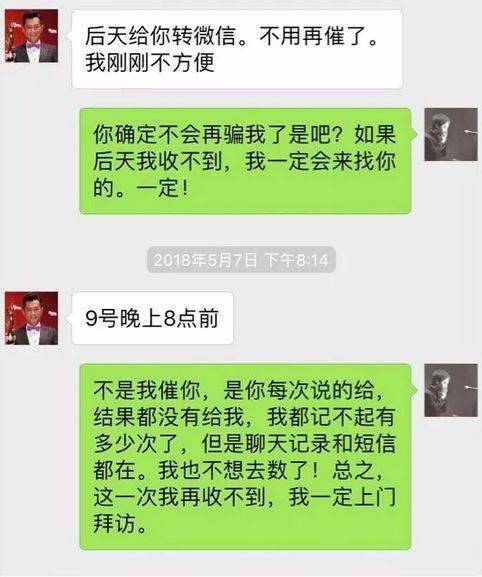Click the line "不是我催你，是你每次说的给，"
482x577 pixels.
tap(238, 390)
